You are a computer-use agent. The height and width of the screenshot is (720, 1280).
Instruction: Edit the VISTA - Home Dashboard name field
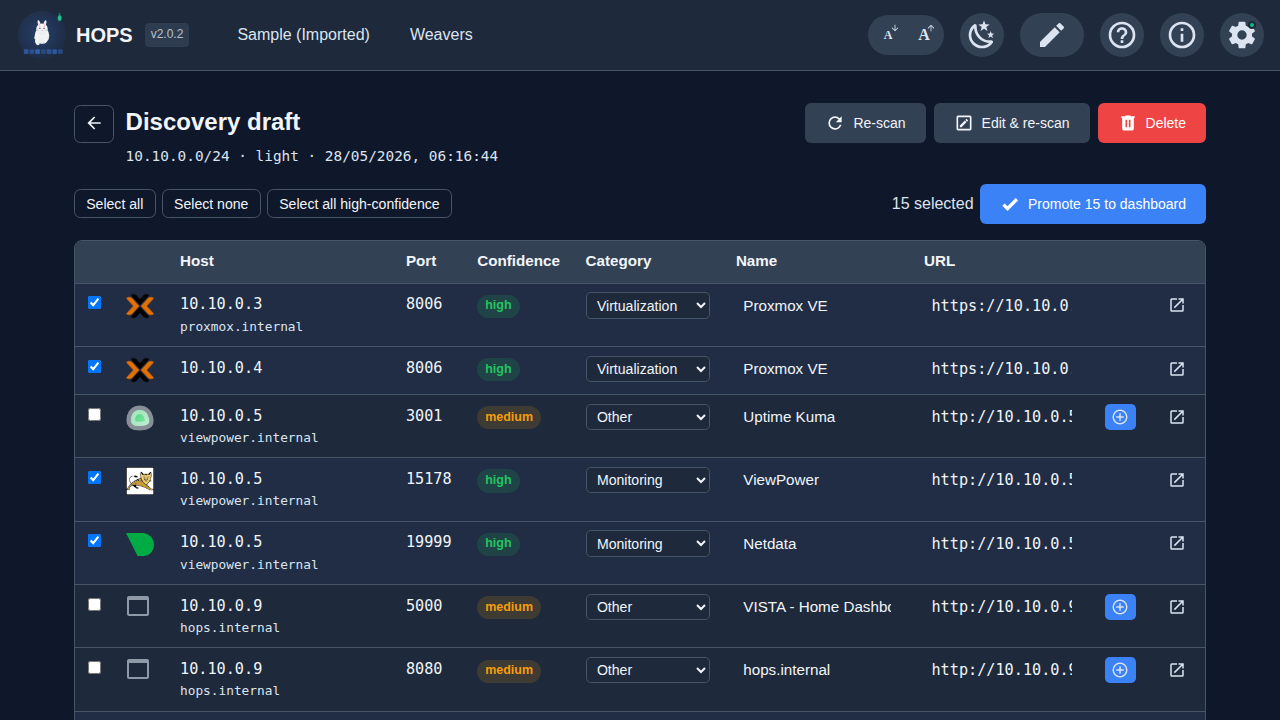[819, 607]
